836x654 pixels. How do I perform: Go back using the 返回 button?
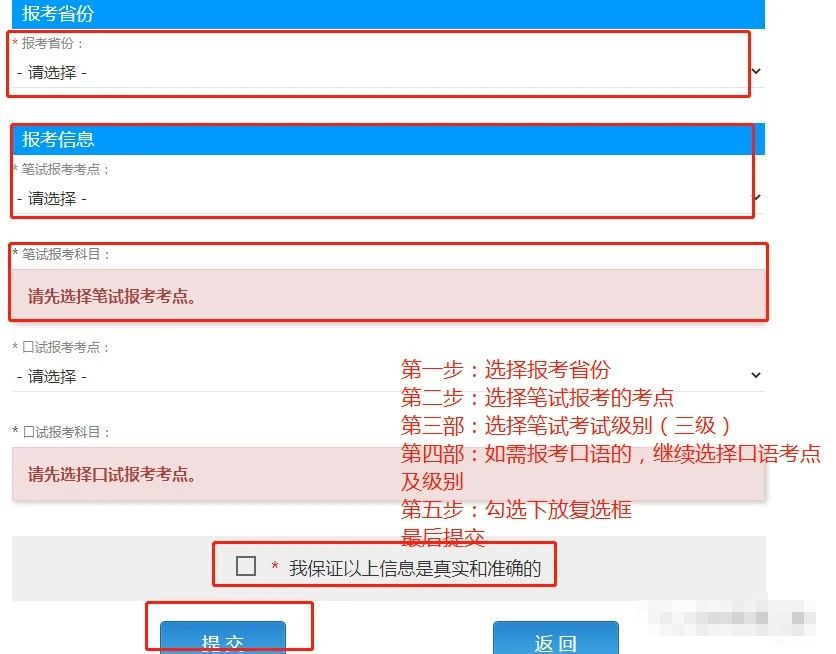point(556,637)
